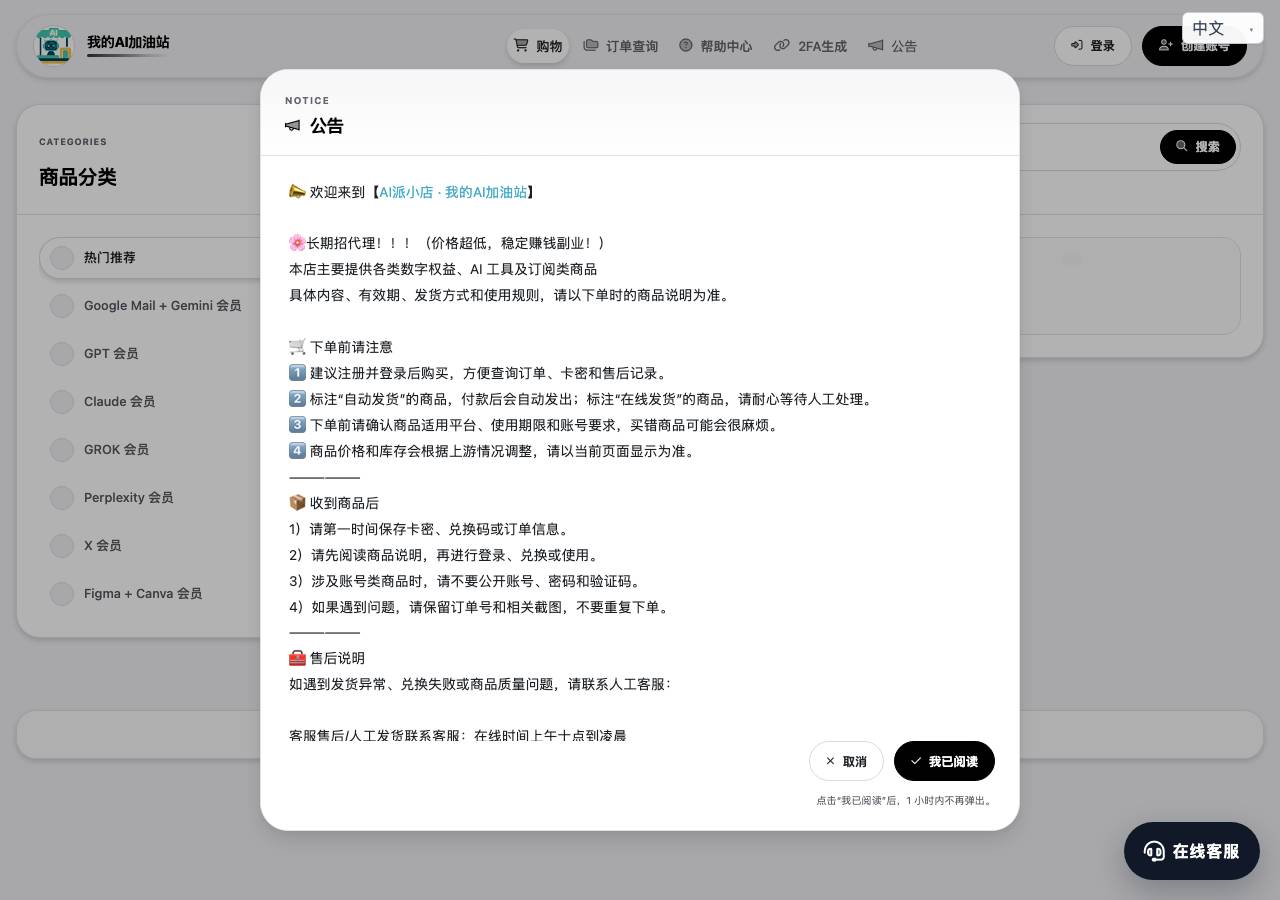Confirm with the 我已阅读 button
The image size is (1280, 900).
[x=944, y=761]
